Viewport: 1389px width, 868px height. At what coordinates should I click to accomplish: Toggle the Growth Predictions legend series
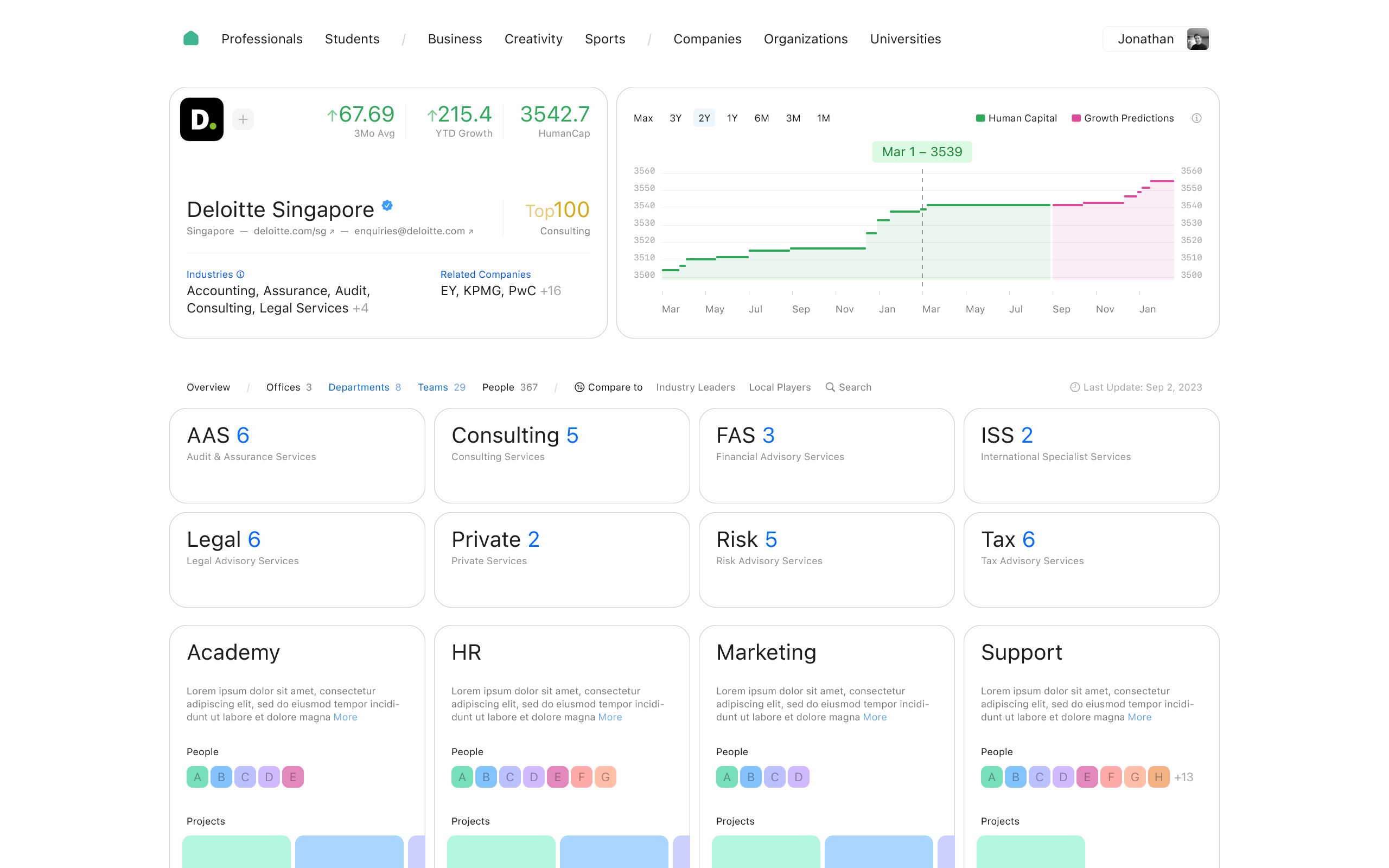pos(1123,118)
